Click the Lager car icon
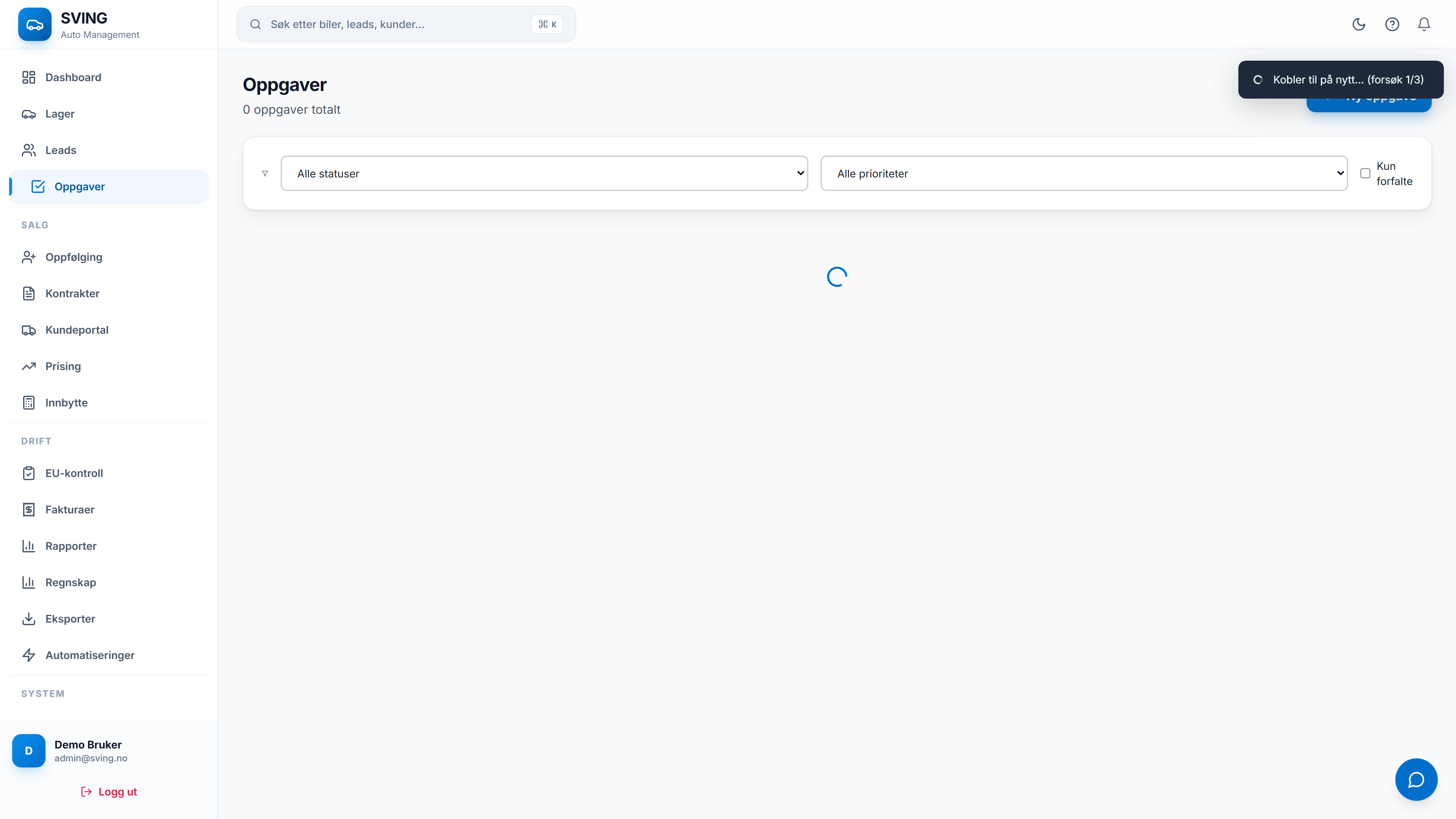Image resolution: width=1456 pixels, height=819 pixels. 29,114
